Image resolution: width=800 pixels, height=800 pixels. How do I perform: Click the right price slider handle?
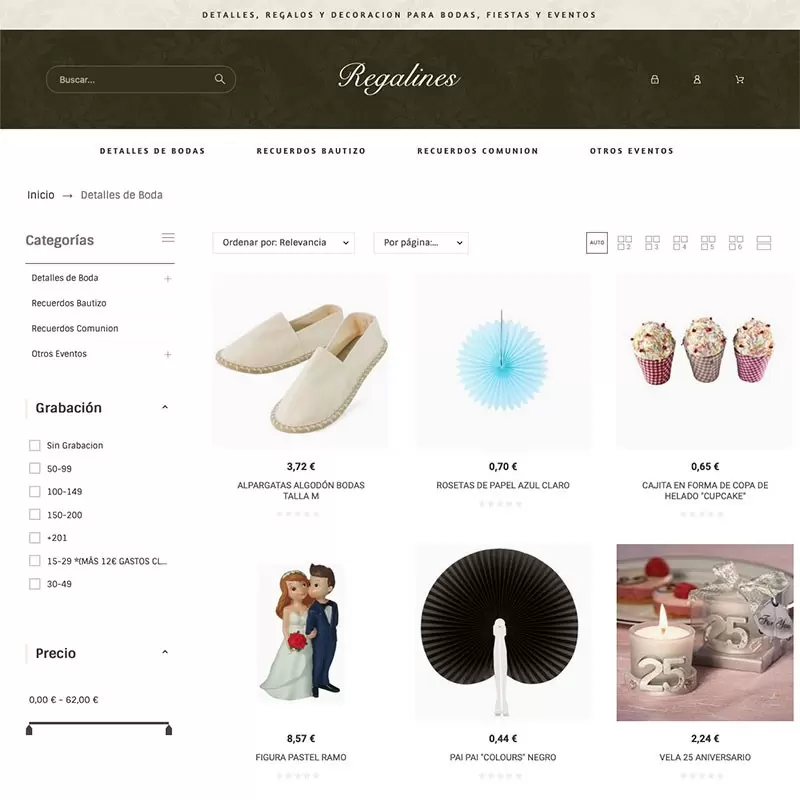[x=169, y=730]
